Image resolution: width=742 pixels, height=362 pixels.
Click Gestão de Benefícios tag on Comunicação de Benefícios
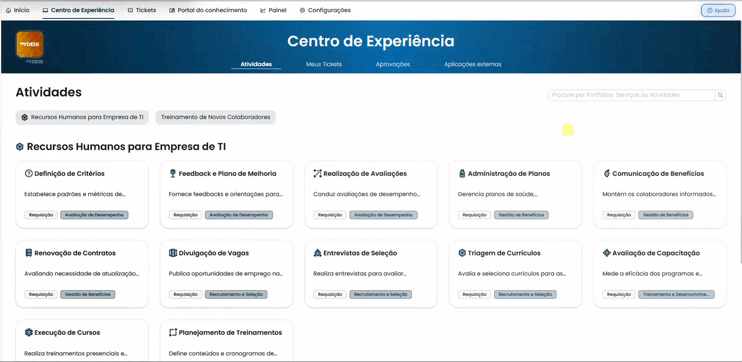point(666,215)
